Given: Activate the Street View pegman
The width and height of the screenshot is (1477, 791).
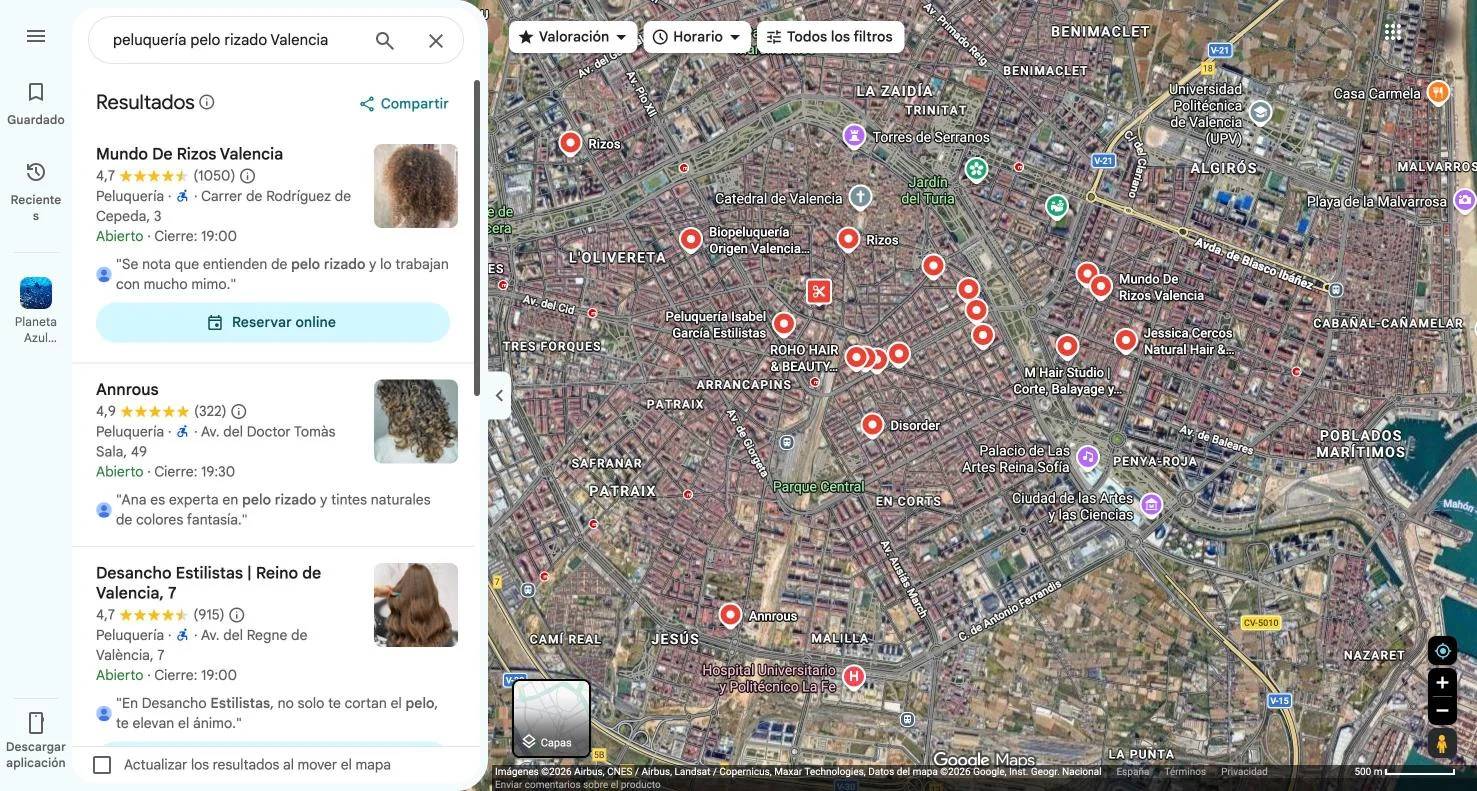Looking at the screenshot, I should point(1442,744).
